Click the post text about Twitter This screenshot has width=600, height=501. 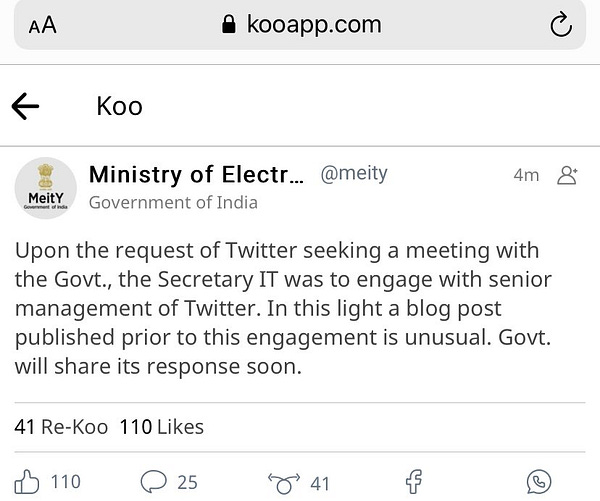[x=283, y=308]
